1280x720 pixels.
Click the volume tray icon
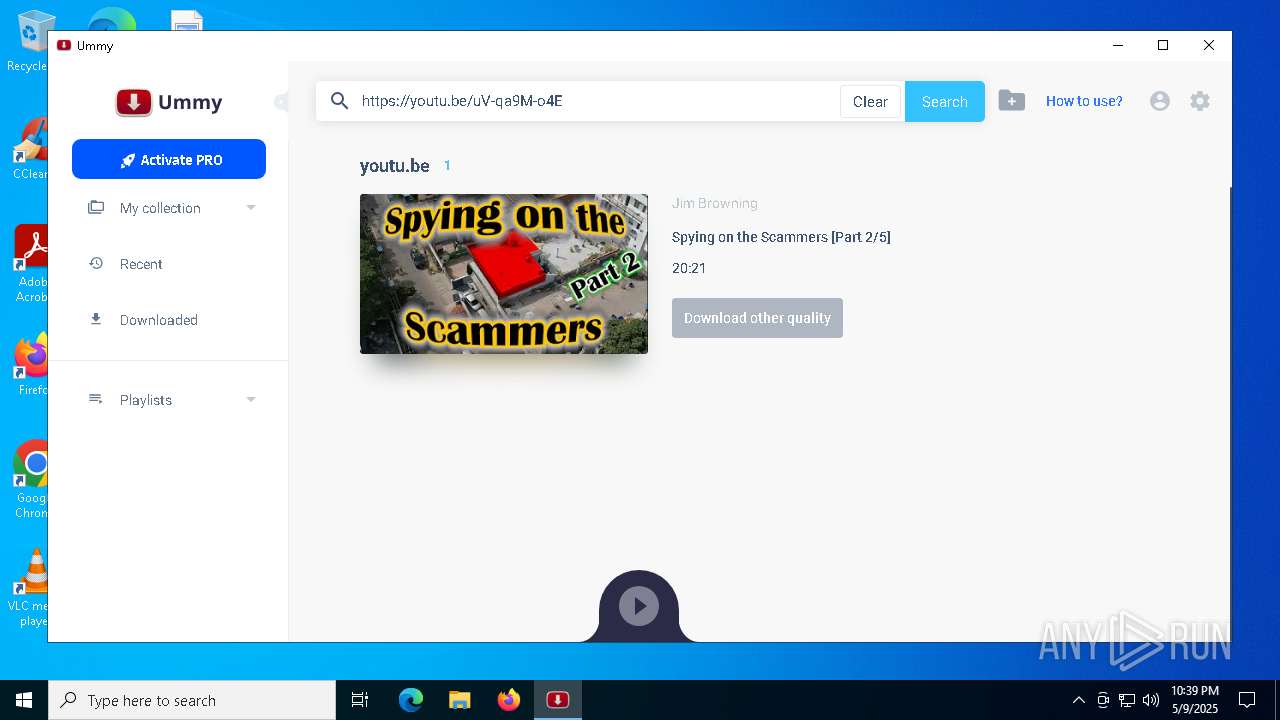1151,700
